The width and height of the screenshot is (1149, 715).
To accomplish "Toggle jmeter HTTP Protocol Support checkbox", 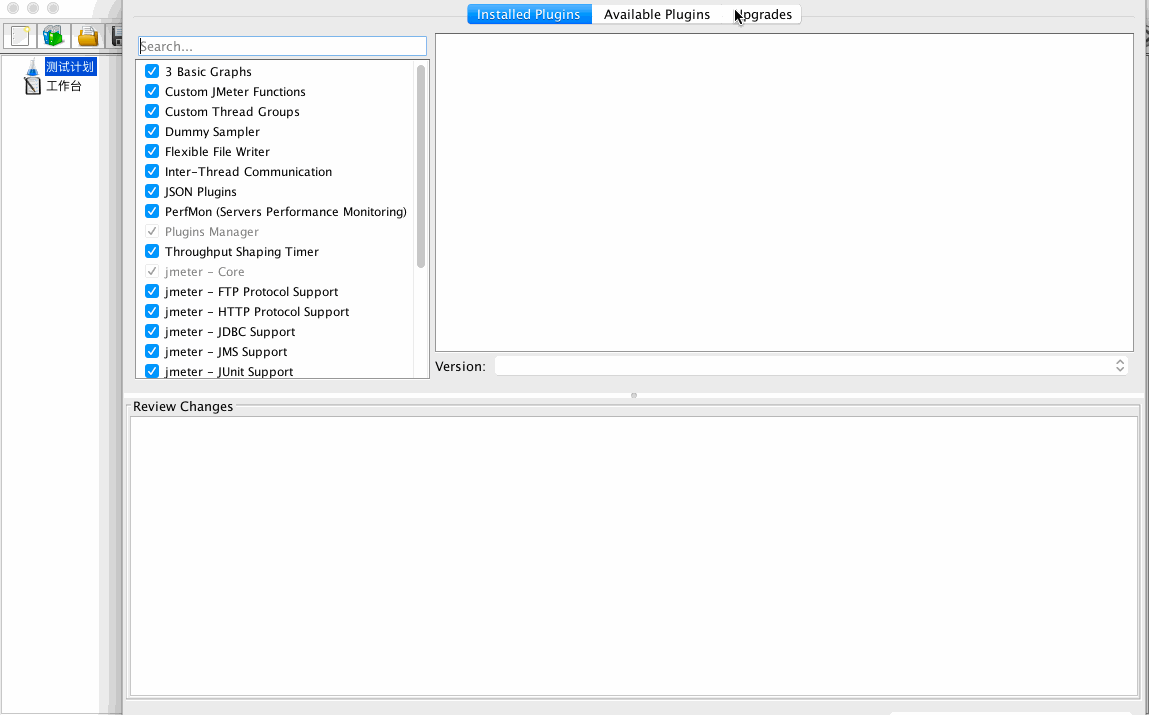I will (152, 311).
